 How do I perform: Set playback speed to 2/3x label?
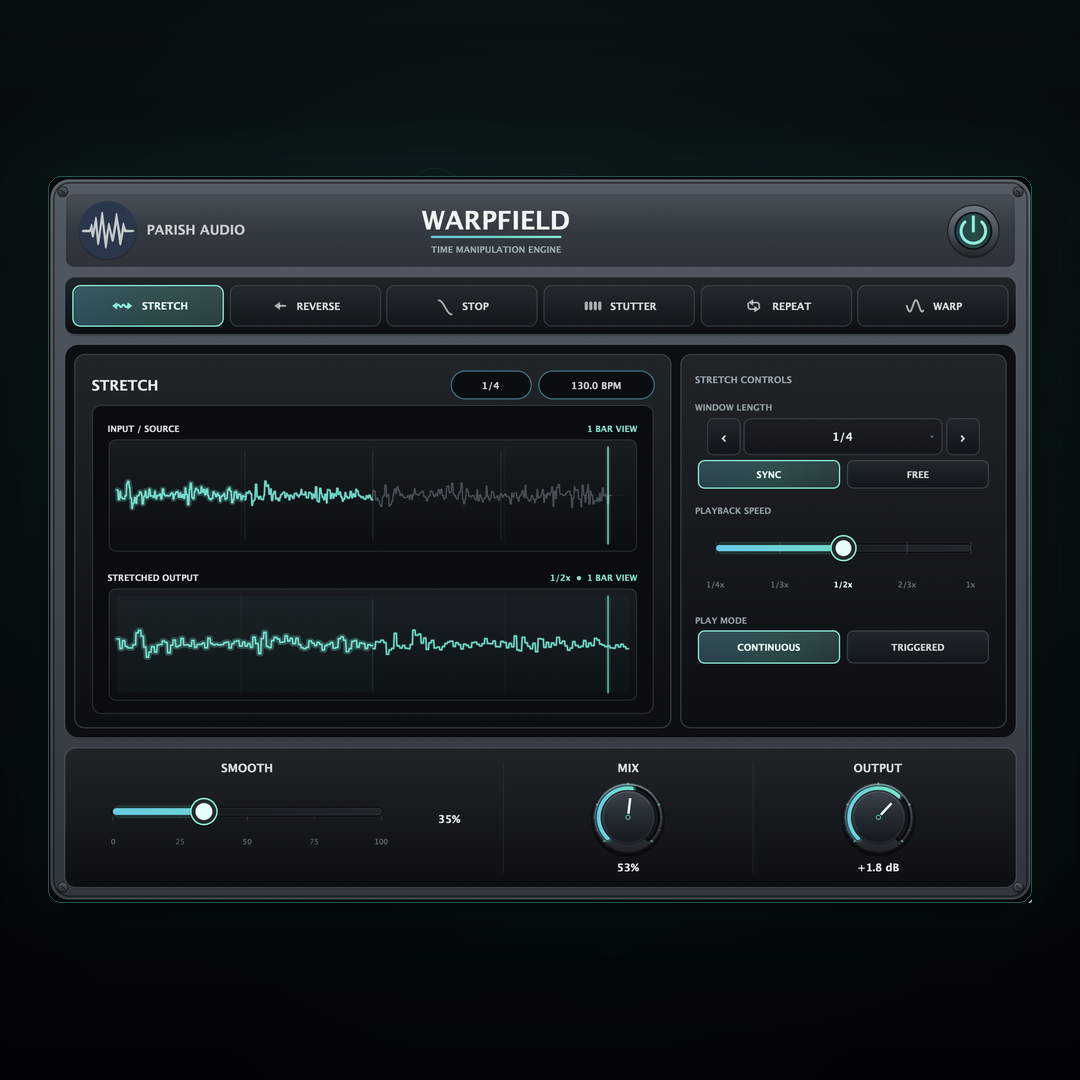(906, 585)
